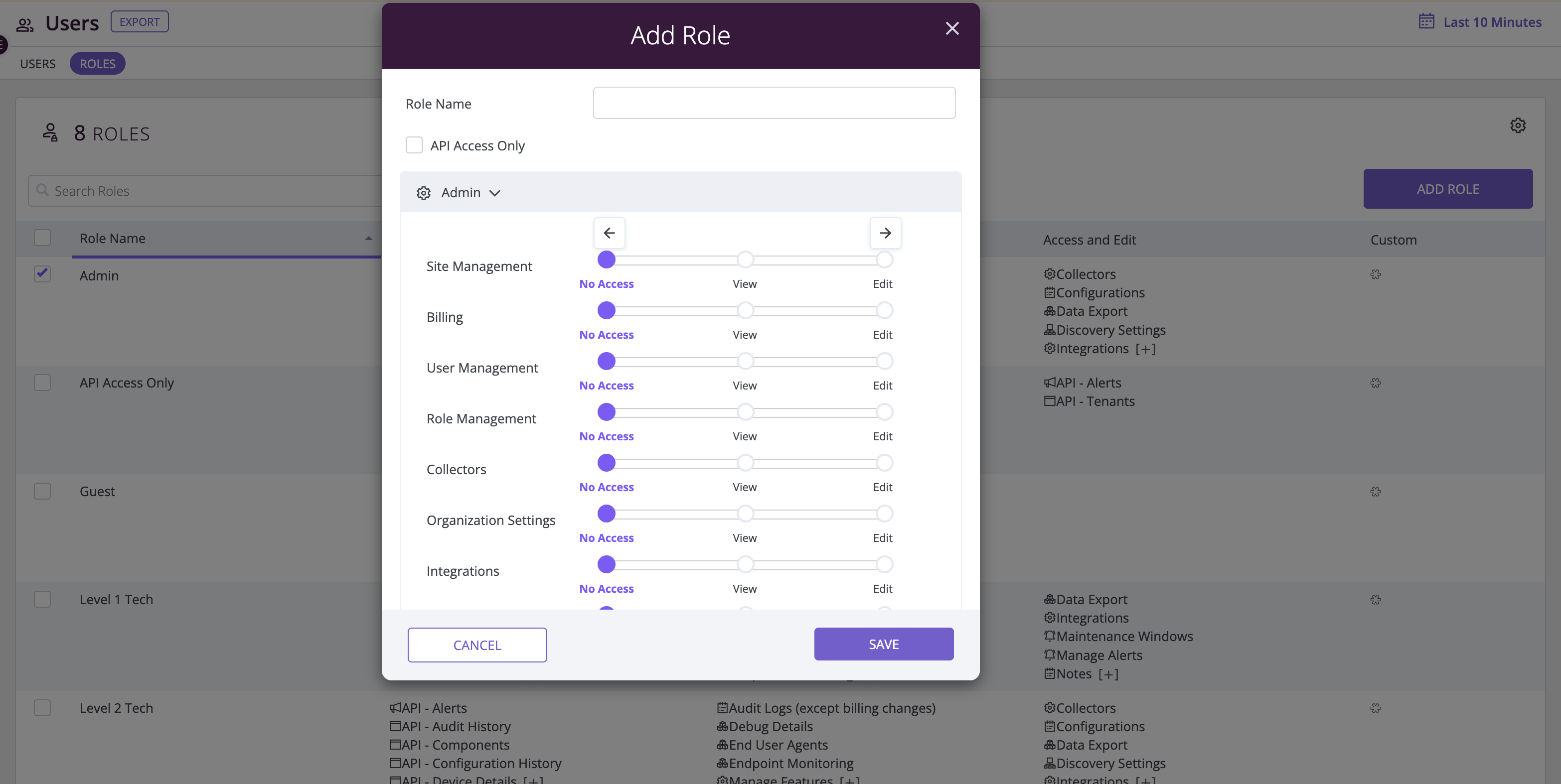Click the API - Alerts megaphone icon in API Access Only row
This screenshot has width=1561, height=784.
(1050, 383)
